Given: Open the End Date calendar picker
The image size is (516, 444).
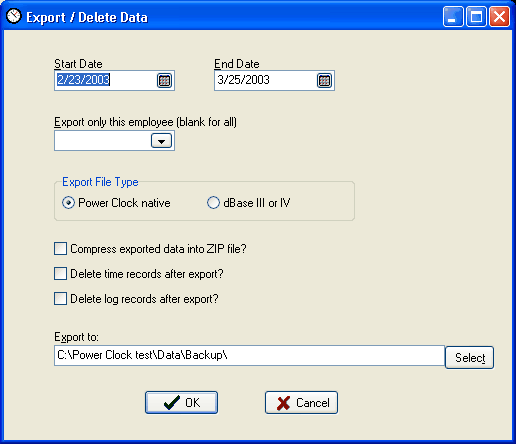Looking at the screenshot, I should pyautogui.click(x=324, y=80).
